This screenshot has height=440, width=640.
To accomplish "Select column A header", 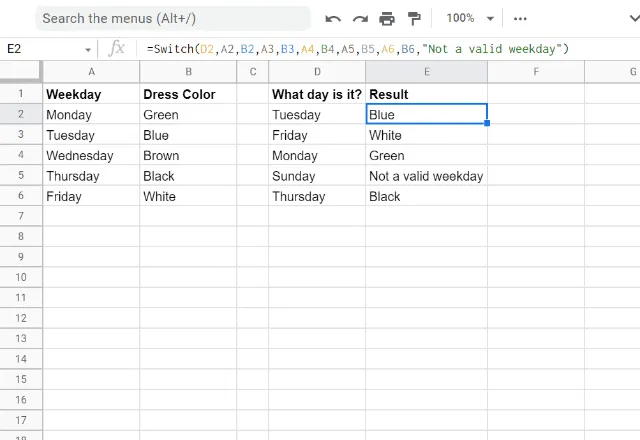I will point(91,72).
